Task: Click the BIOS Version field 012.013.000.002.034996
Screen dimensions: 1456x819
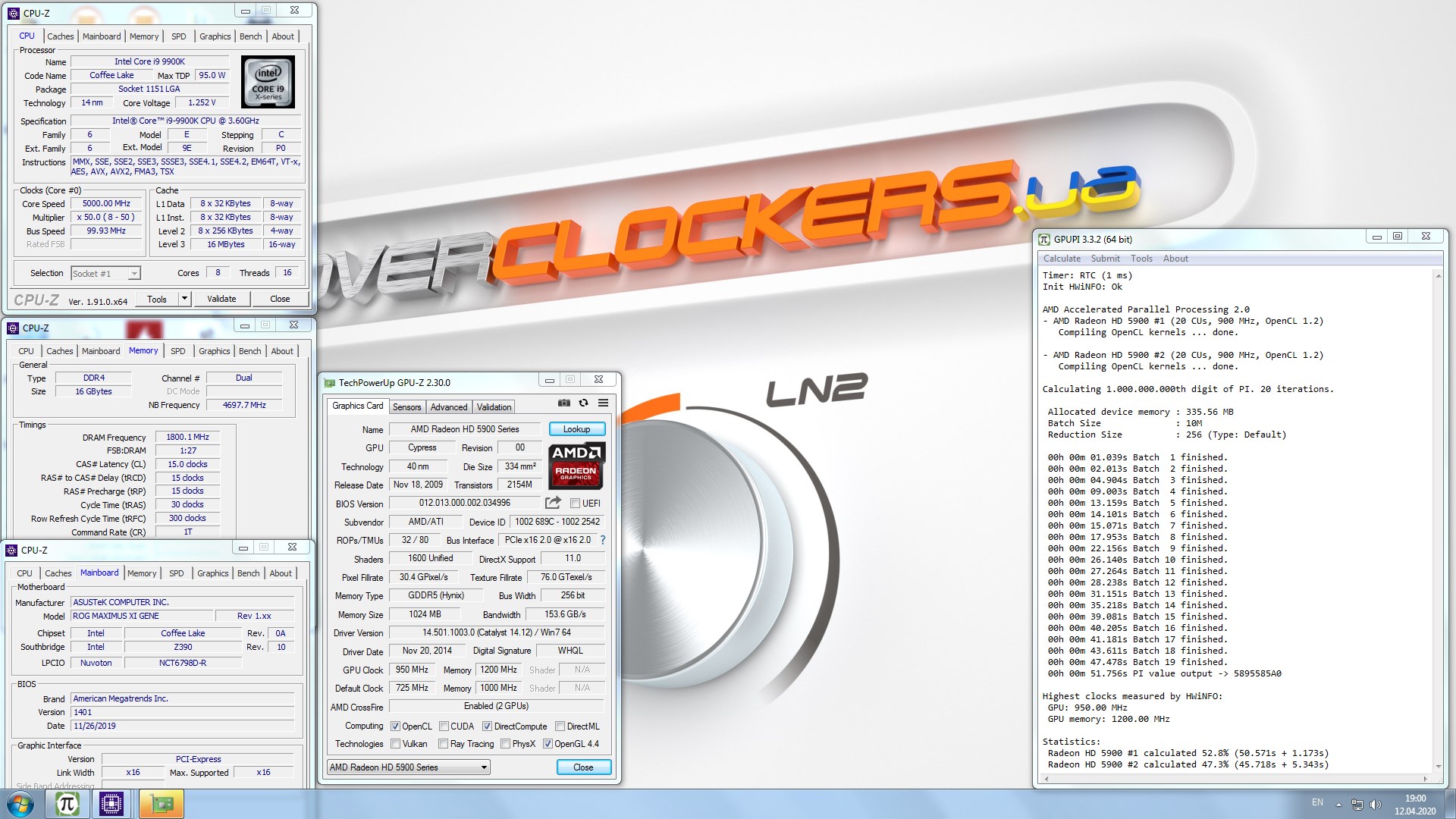Action: click(465, 503)
